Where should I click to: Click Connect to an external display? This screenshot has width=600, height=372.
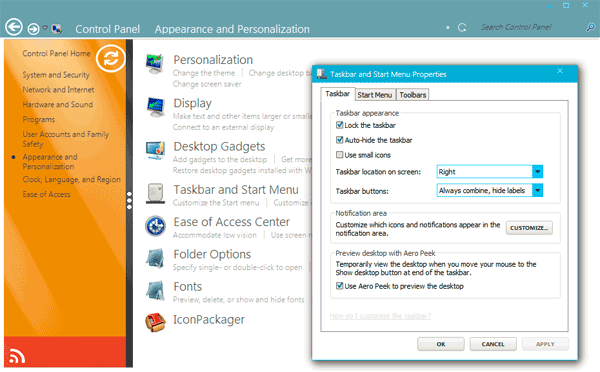(223, 127)
